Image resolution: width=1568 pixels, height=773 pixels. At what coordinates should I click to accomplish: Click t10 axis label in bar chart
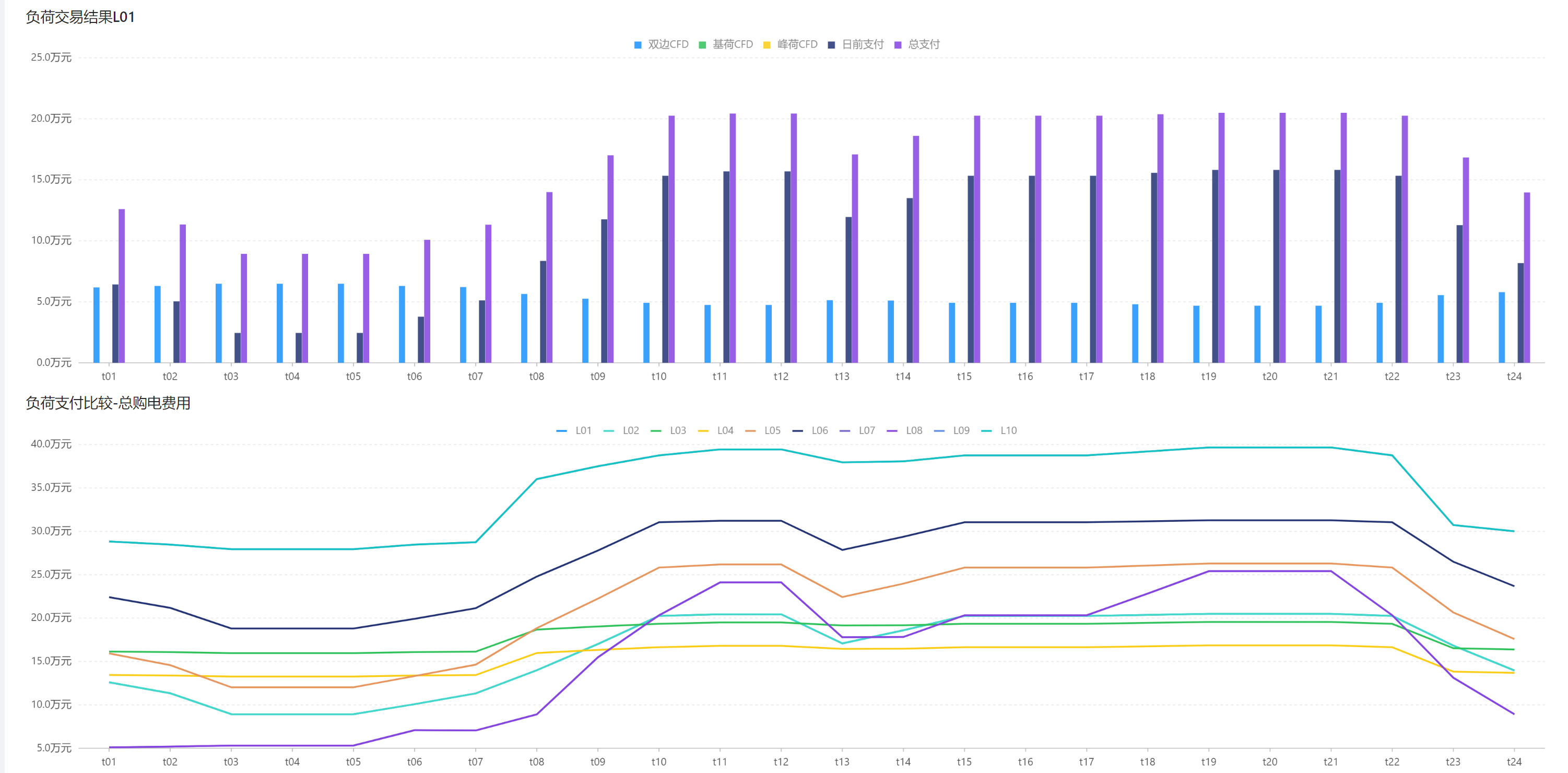(x=658, y=376)
